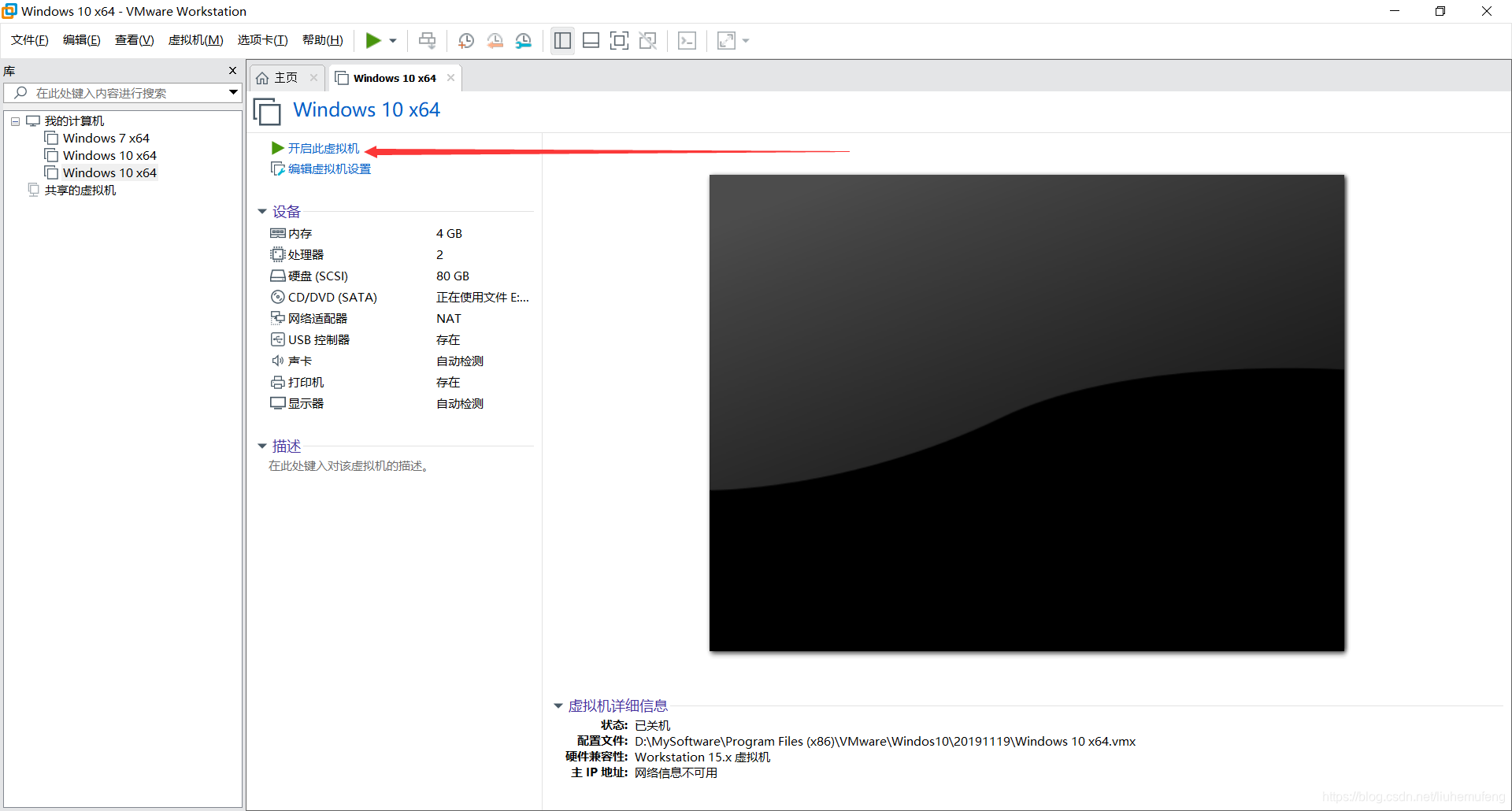The width and height of the screenshot is (1512, 811).
Task: Click the 4 GB memory value
Action: tap(449, 234)
